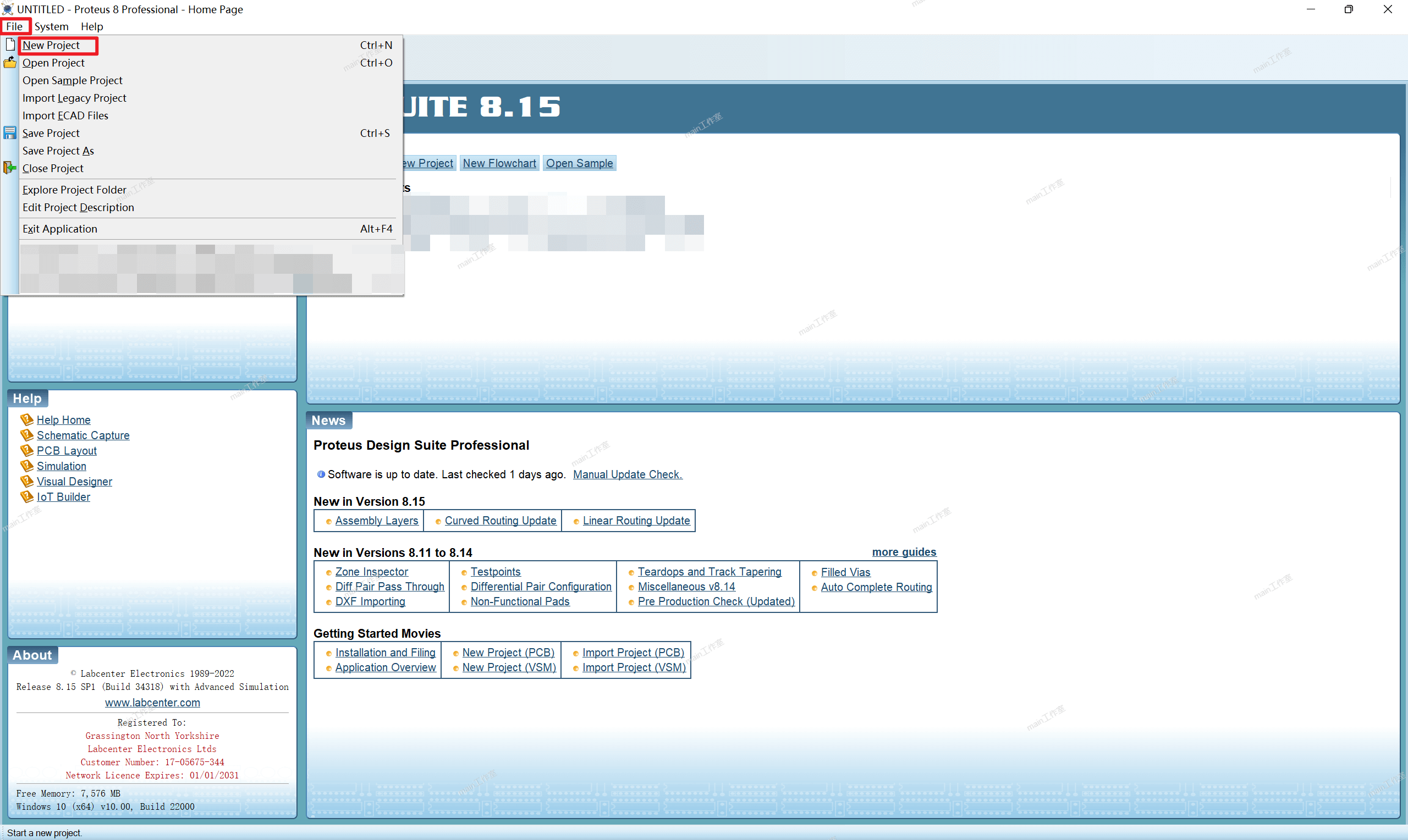Click the New Project page icon

pos(10,45)
